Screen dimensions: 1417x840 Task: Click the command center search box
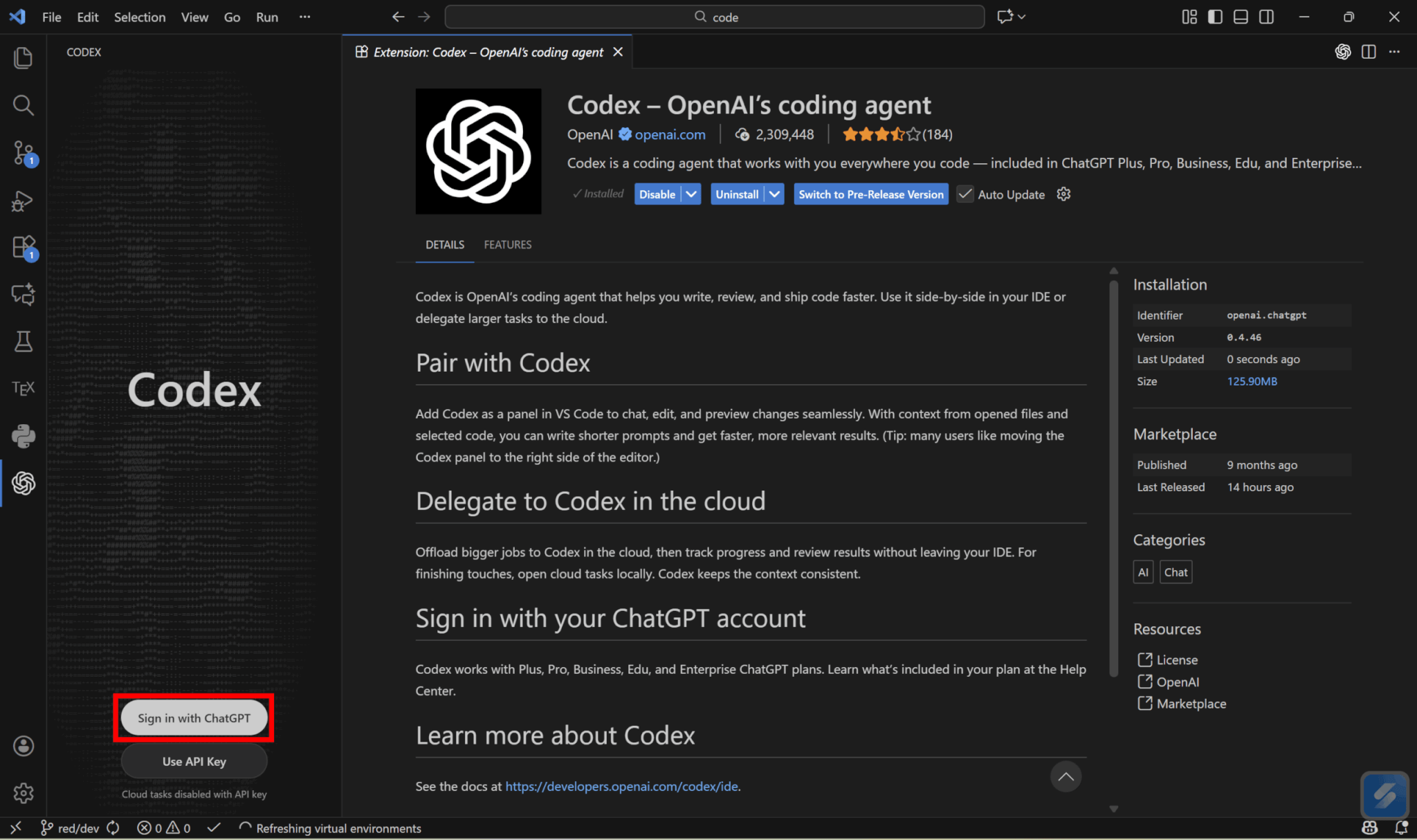tap(714, 17)
